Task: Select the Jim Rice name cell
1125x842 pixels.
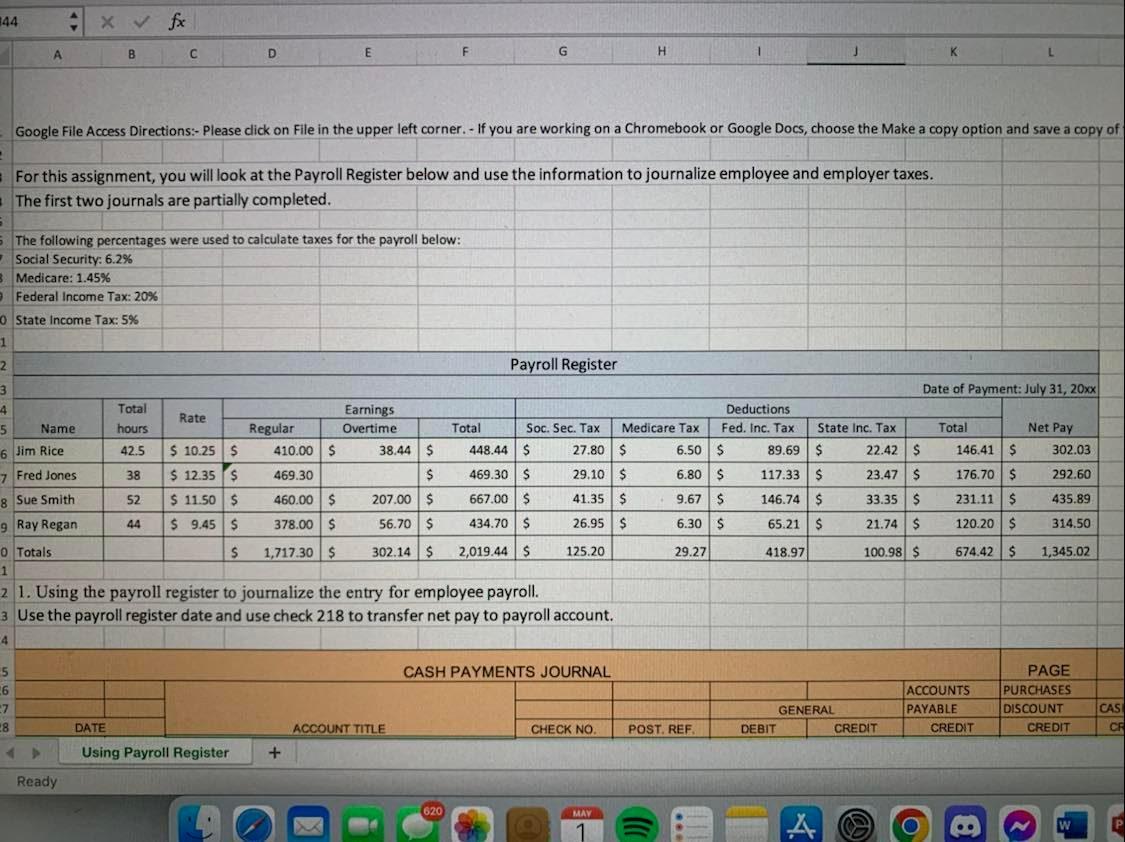Action: (x=58, y=450)
